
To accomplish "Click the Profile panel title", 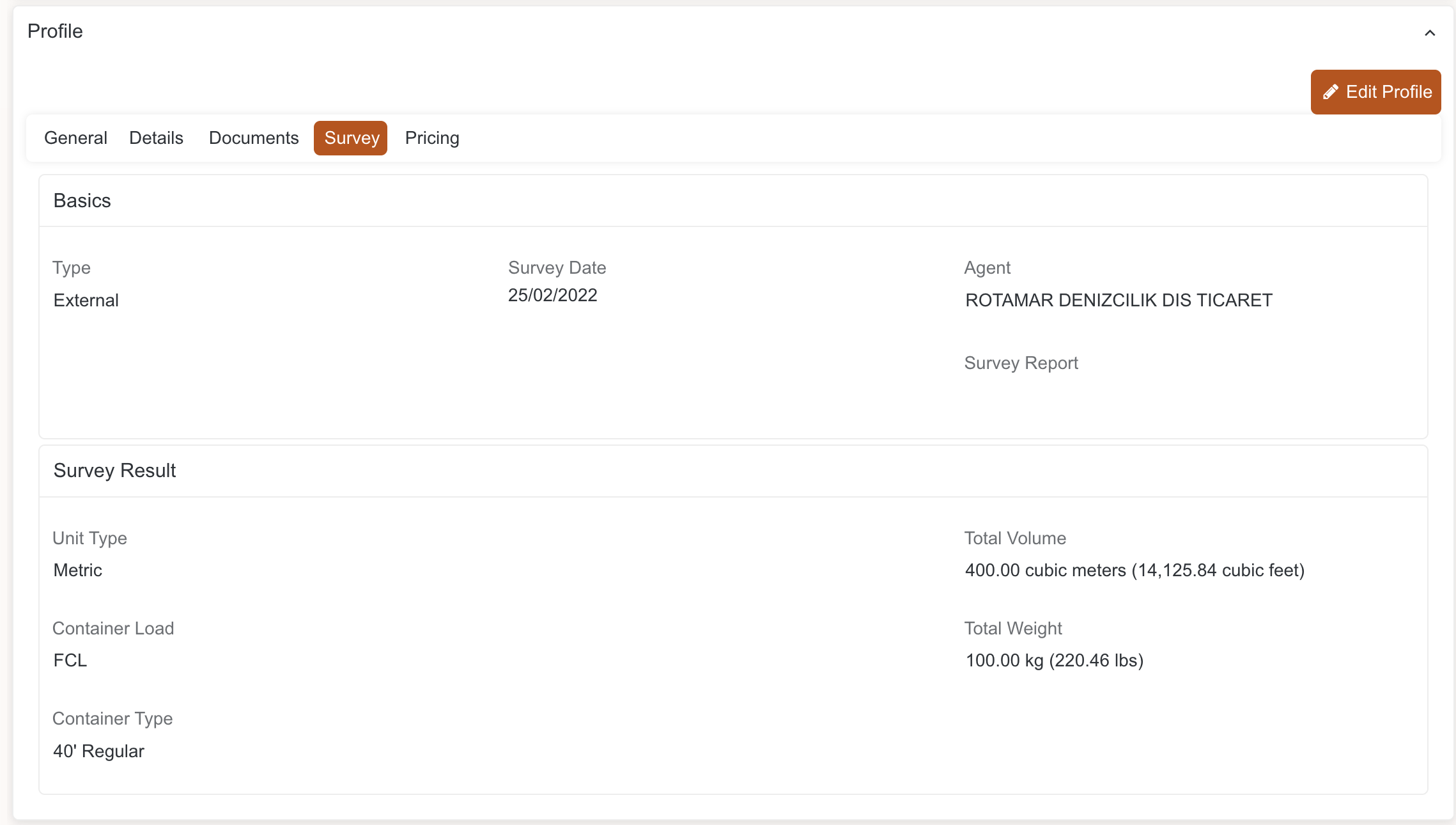I will pos(55,31).
